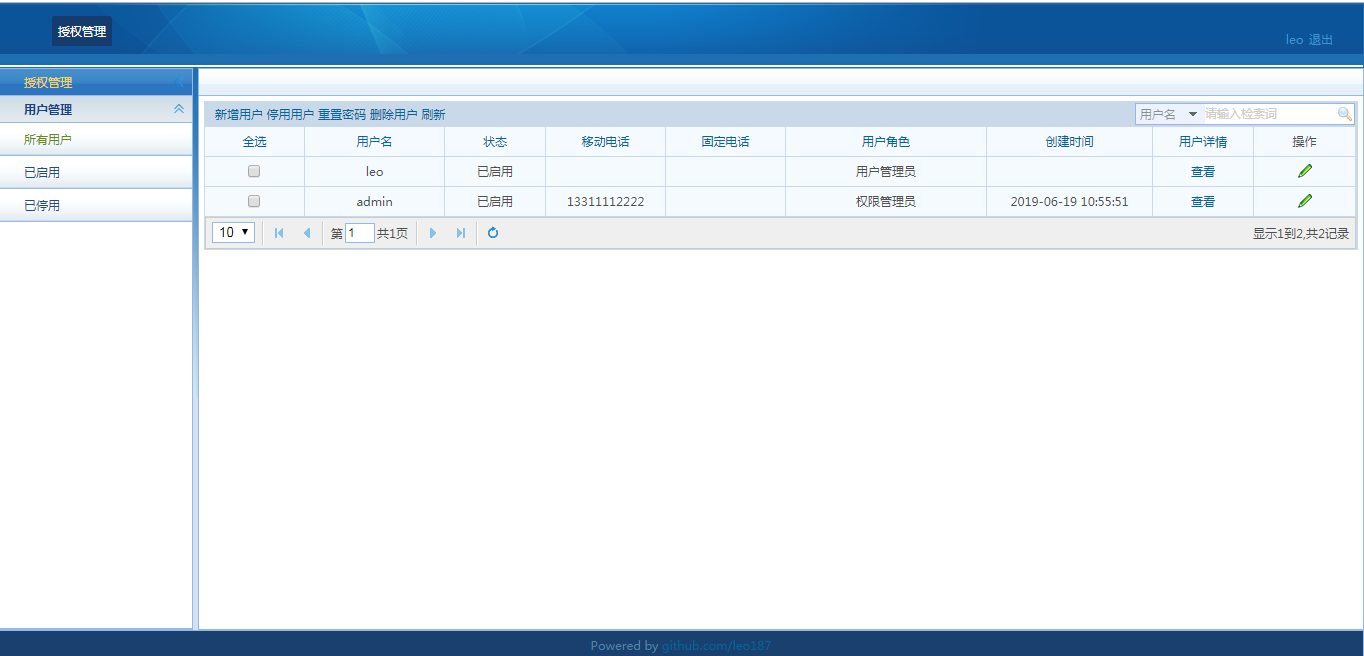1364x656 pixels.
Task: Click 刷新 in the toolbar
Action: point(433,115)
